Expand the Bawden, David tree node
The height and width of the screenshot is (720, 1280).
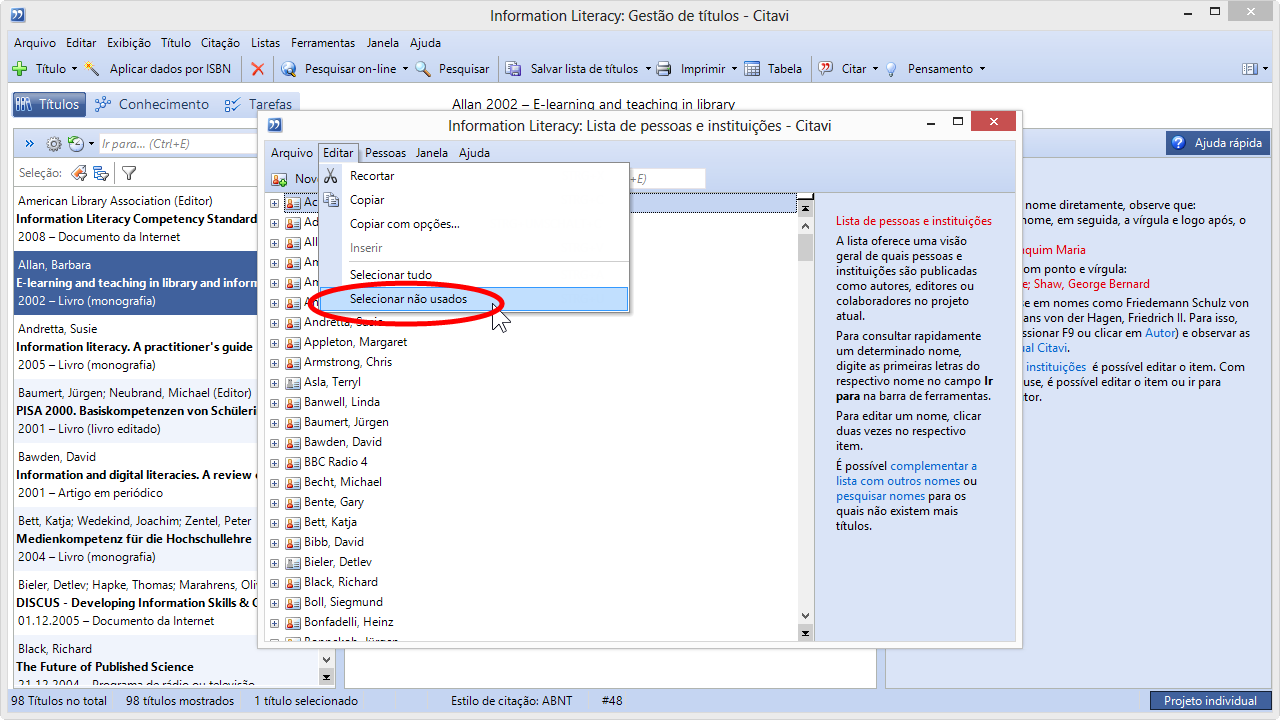[274, 442]
